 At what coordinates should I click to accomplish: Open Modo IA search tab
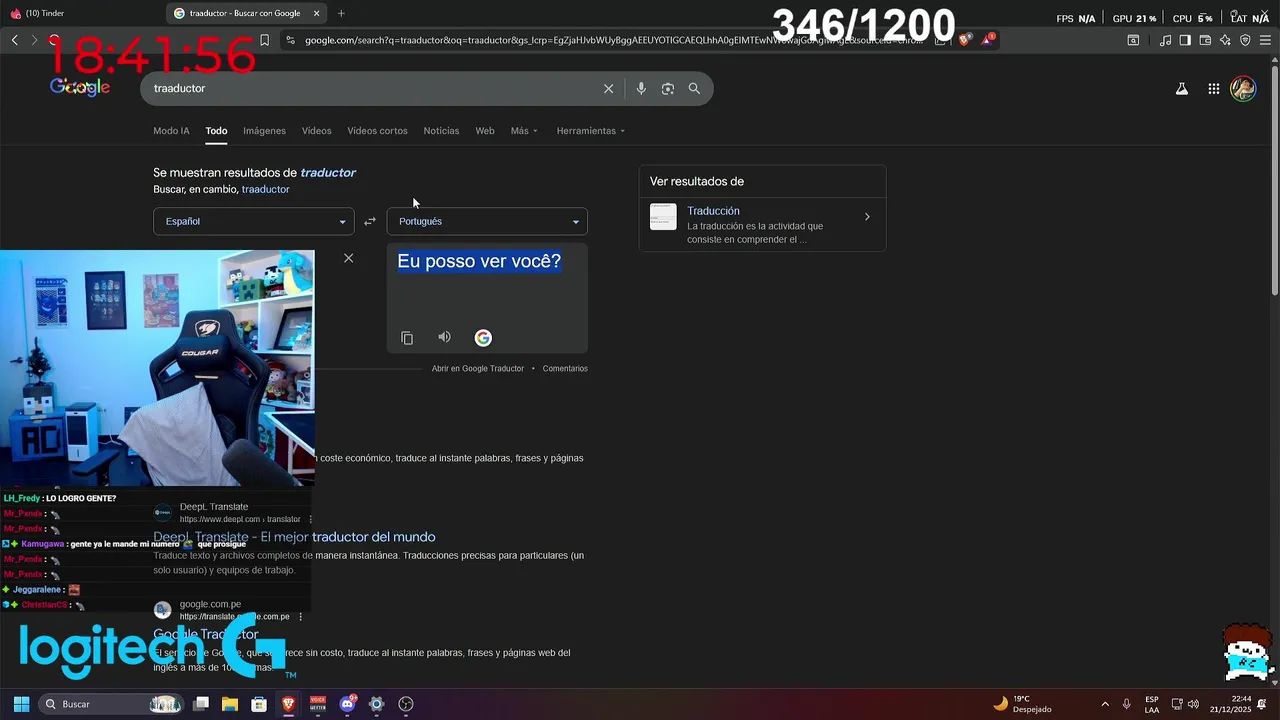pyautogui.click(x=171, y=131)
